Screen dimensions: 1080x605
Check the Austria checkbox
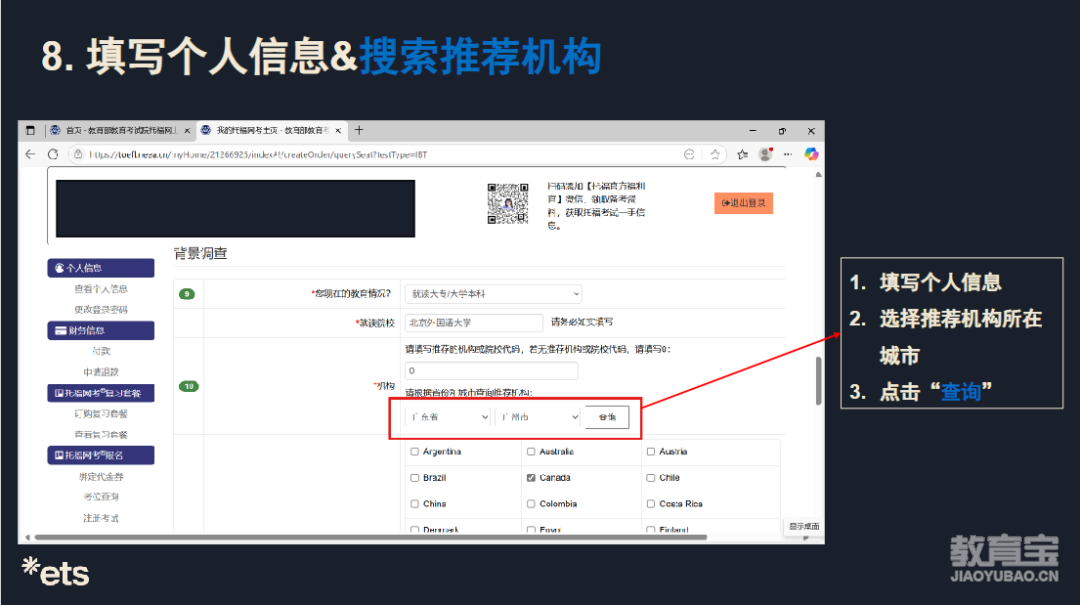click(x=651, y=452)
